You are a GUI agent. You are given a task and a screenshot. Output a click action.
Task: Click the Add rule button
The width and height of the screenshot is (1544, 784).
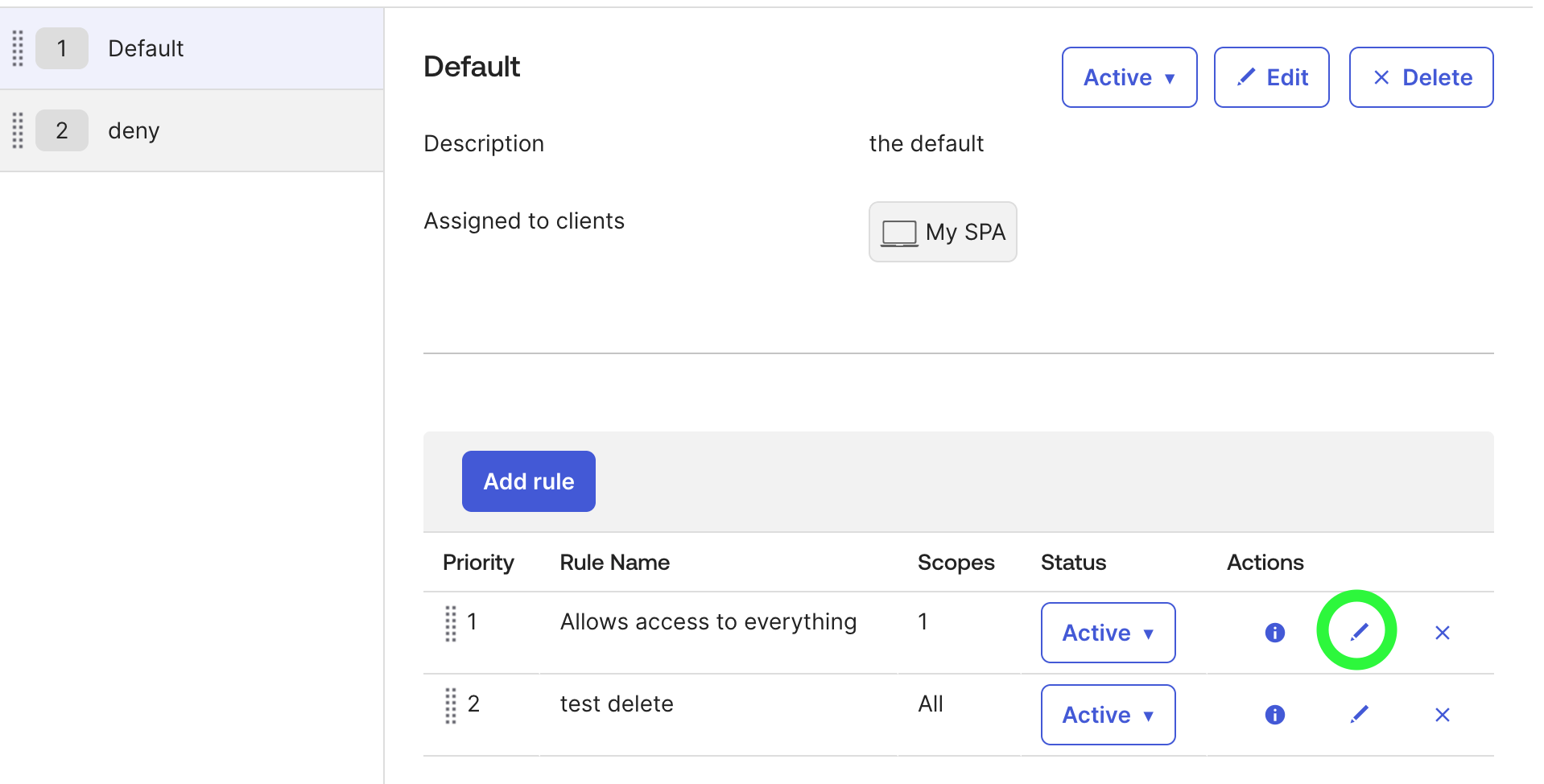[x=529, y=481]
